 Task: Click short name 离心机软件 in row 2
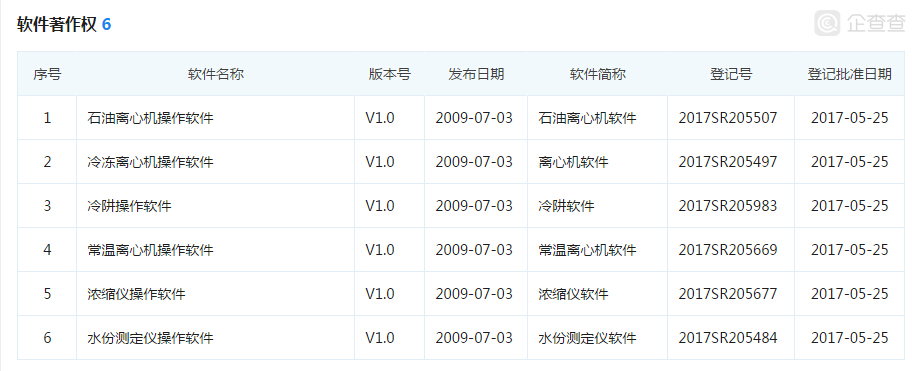(x=573, y=162)
